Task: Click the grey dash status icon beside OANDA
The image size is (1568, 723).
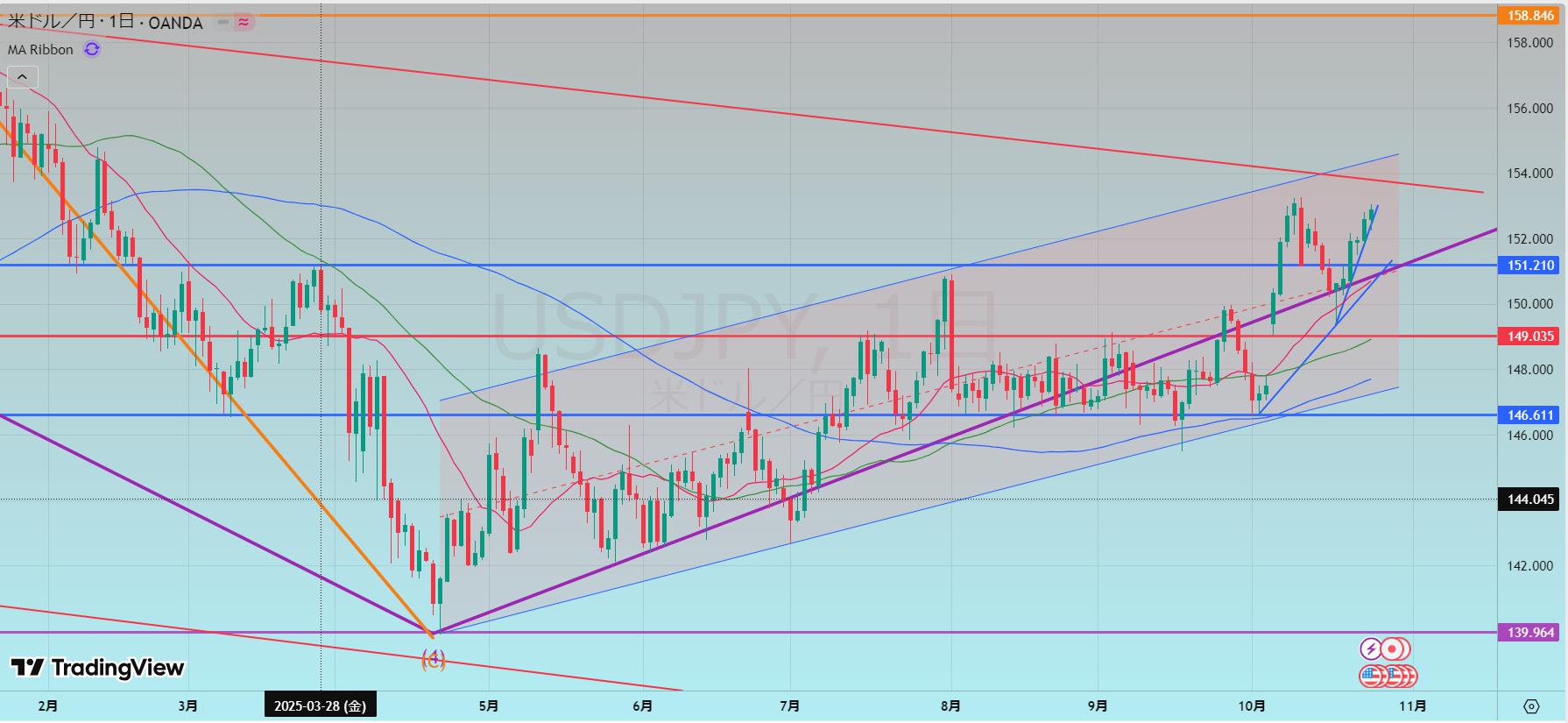Action: (x=223, y=23)
